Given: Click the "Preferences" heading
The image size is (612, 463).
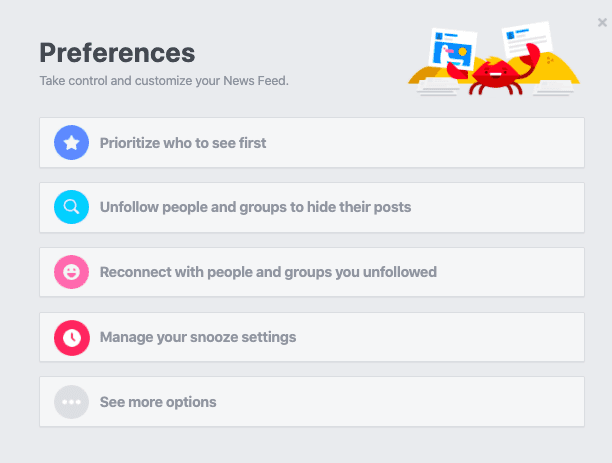Looking at the screenshot, I should (117, 53).
